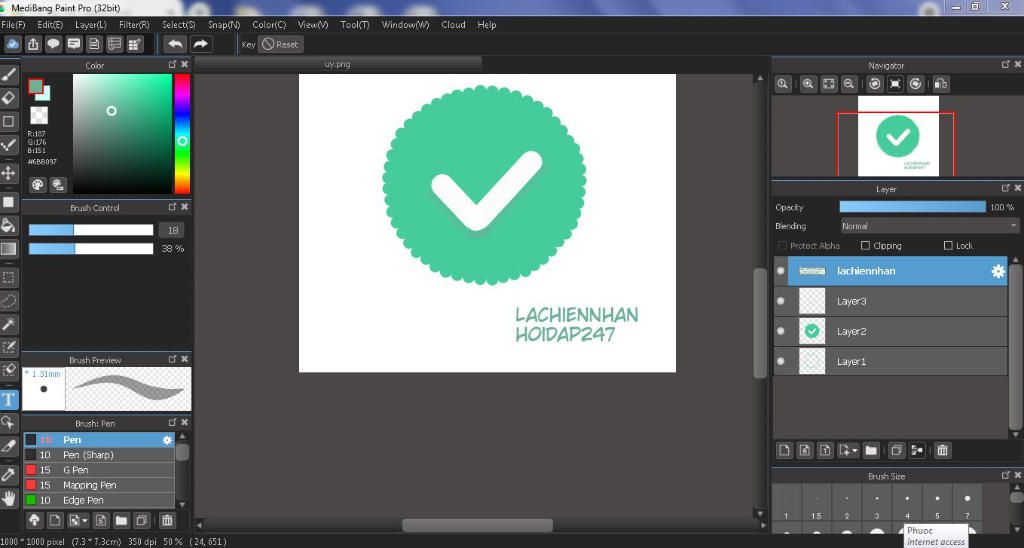Select the Bucket fill tool
The height and width of the screenshot is (548, 1024).
(8, 225)
